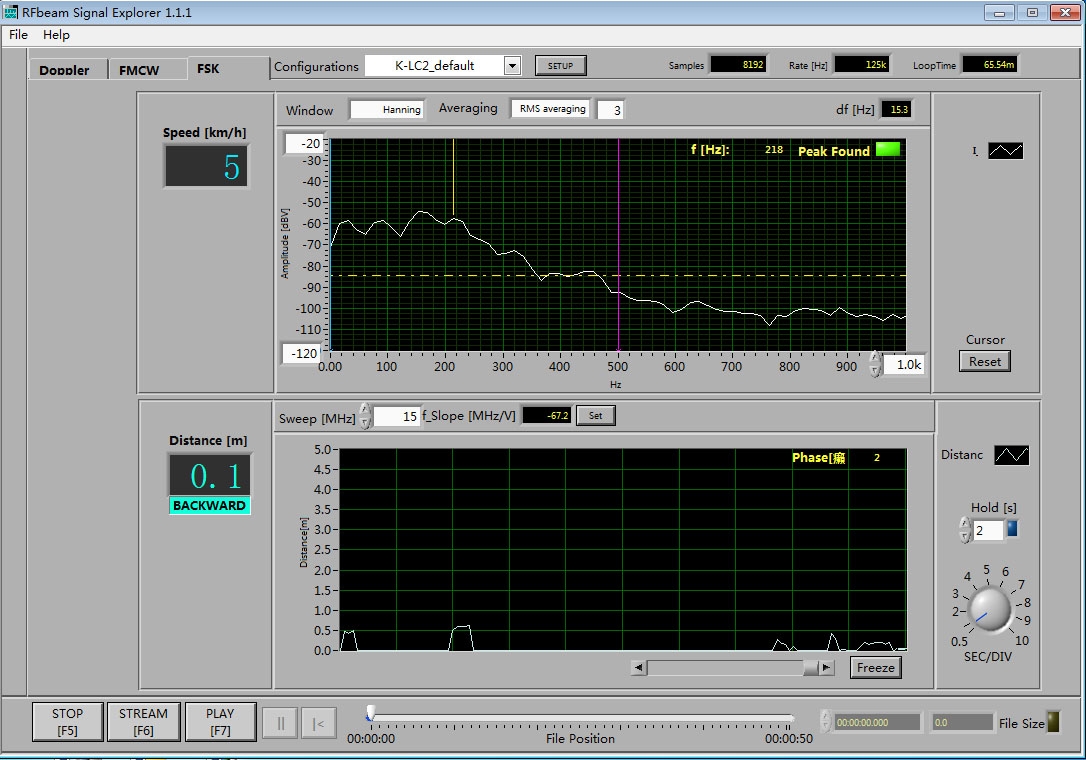
Task: Click the f_Slope value -67.2
Action: (x=547, y=416)
